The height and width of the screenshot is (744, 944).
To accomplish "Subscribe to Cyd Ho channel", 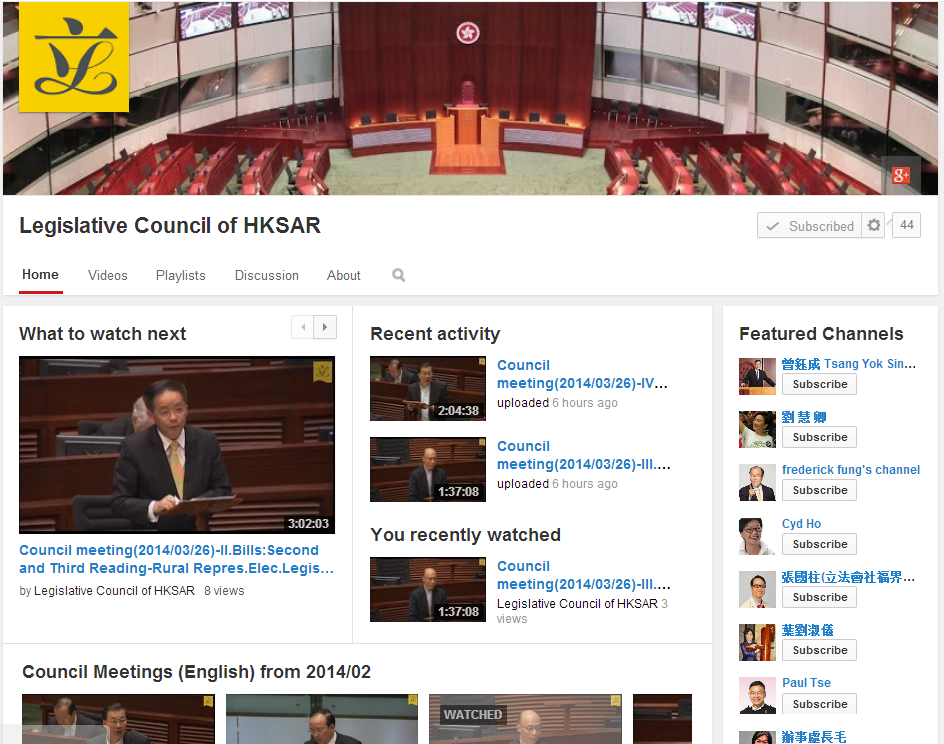I will [x=819, y=544].
